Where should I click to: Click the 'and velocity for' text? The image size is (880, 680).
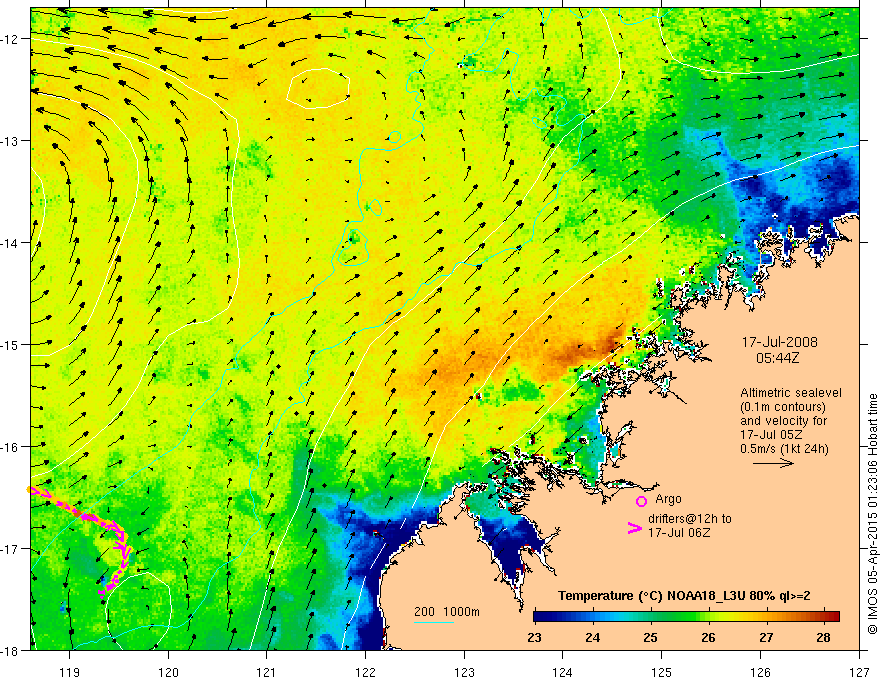783,421
